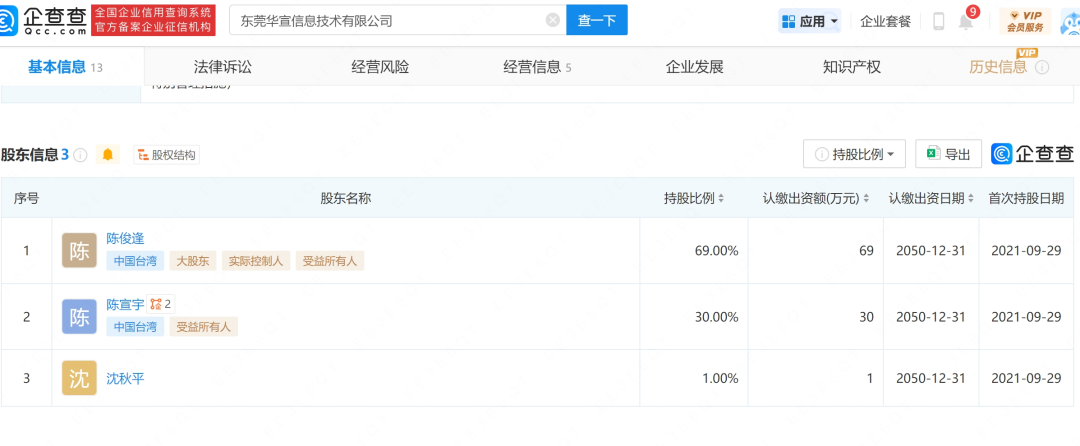Open shareholder 陈俊逢 profile link
This screenshot has width=1080, height=446.
pyautogui.click(x=126, y=238)
